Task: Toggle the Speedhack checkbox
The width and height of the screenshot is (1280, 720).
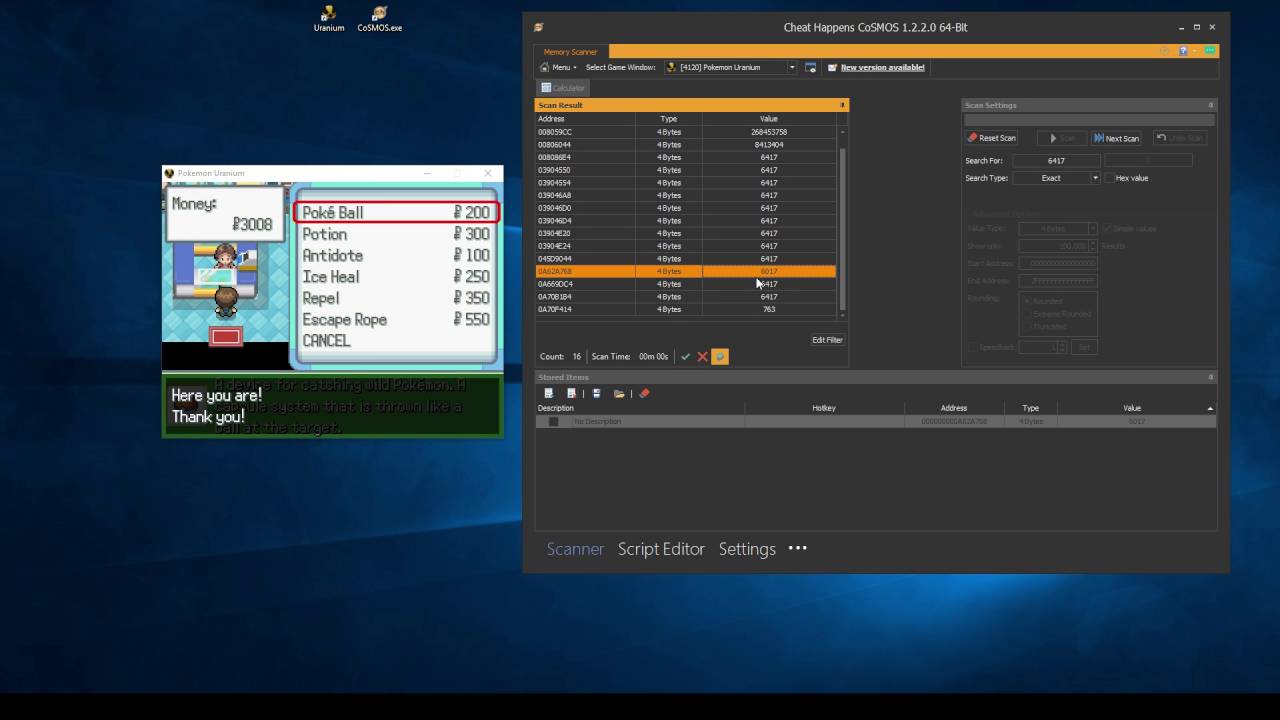Action: coord(972,347)
